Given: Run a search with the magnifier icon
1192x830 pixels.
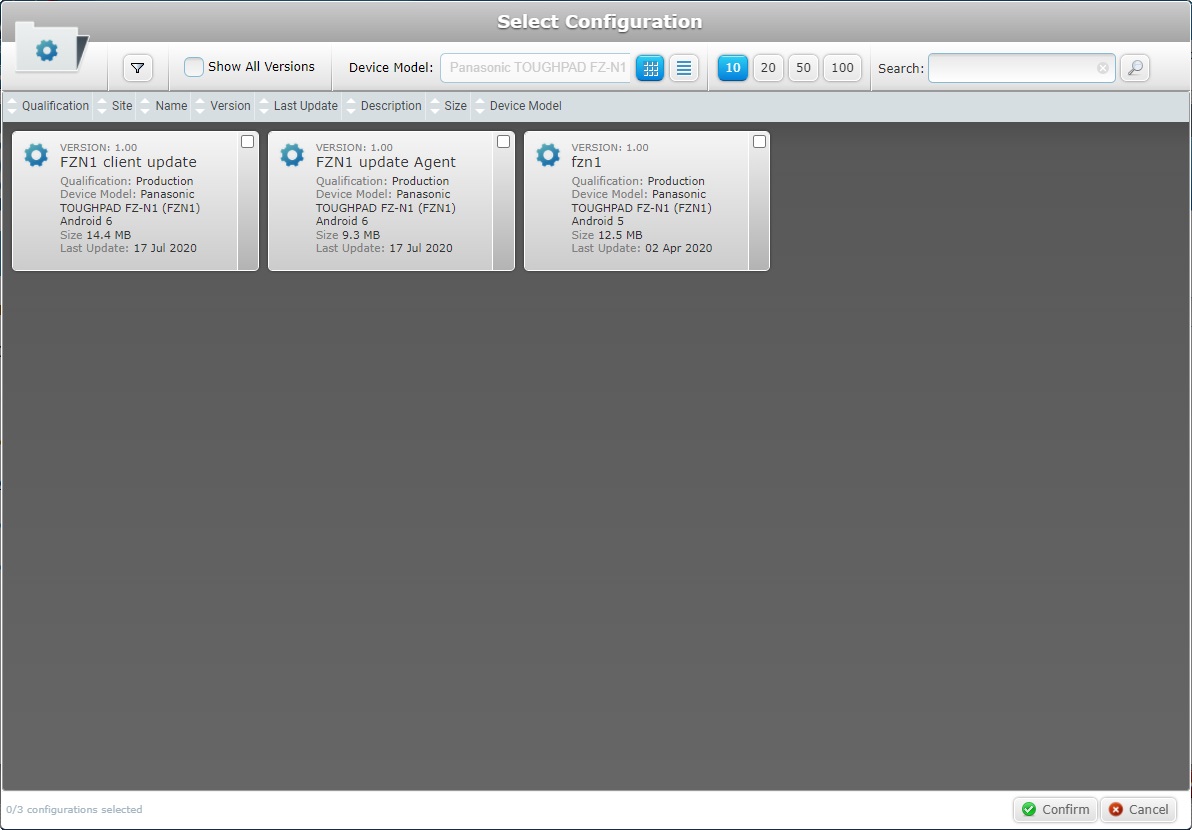Looking at the screenshot, I should [1134, 68].
